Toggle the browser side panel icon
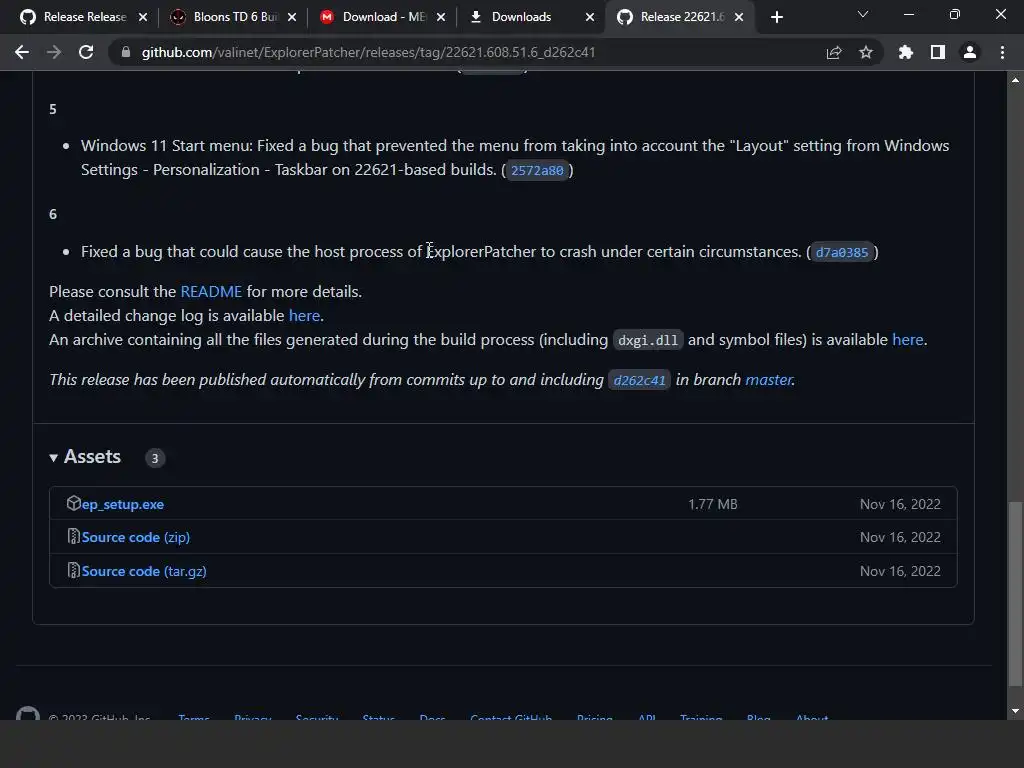 938,52
